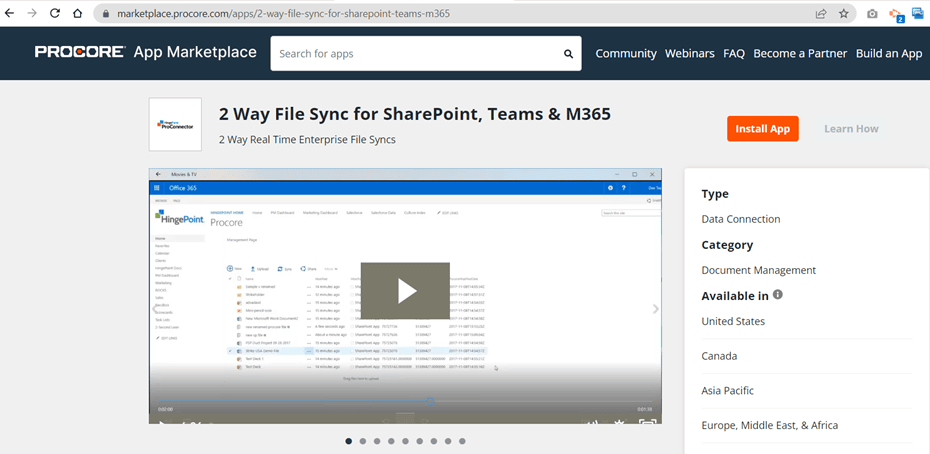
Task: Open the Community menu item
Action: 626,54
